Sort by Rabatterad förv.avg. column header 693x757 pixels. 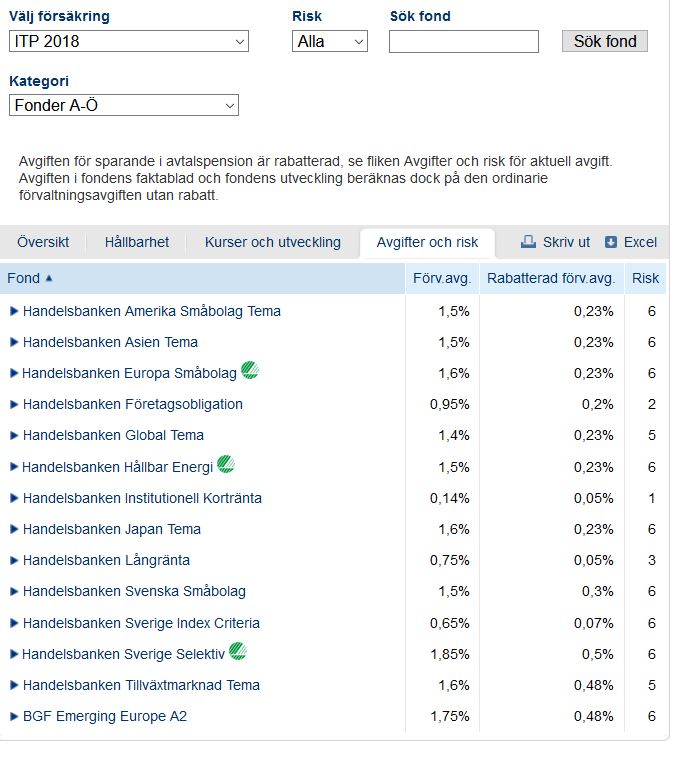(550, 278)
